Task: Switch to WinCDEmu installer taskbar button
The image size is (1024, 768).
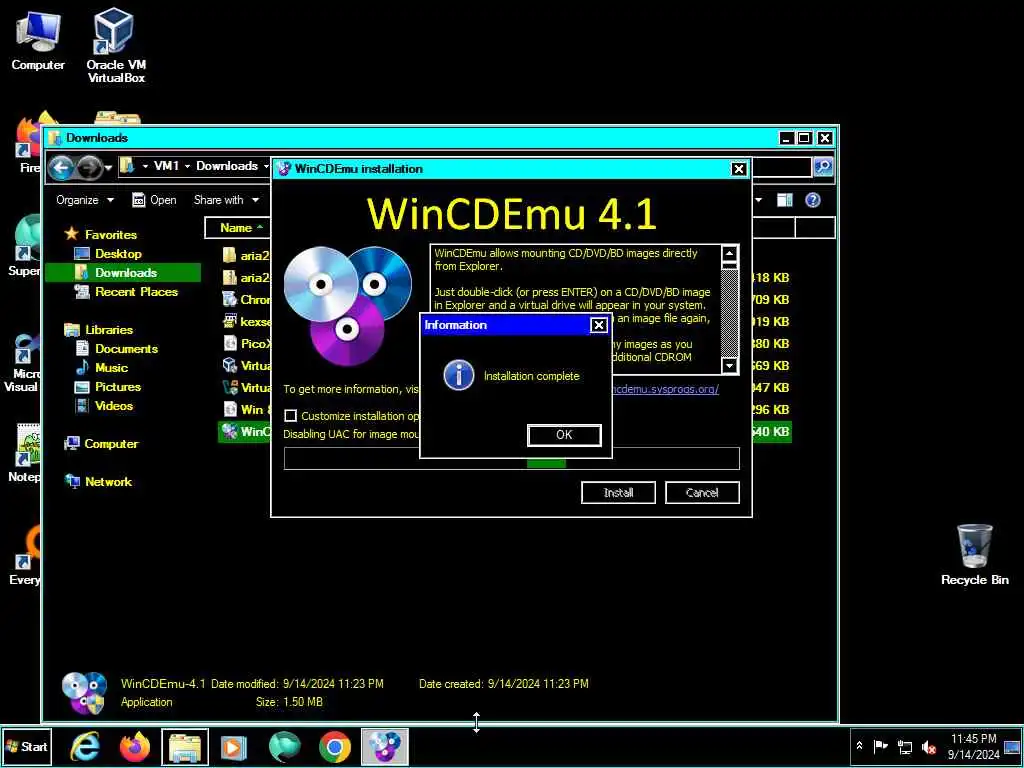Action: pos(384,747)
